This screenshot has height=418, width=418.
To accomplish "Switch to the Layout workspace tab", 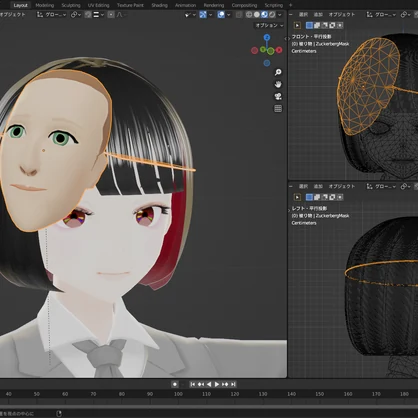I will coord(20,5).
